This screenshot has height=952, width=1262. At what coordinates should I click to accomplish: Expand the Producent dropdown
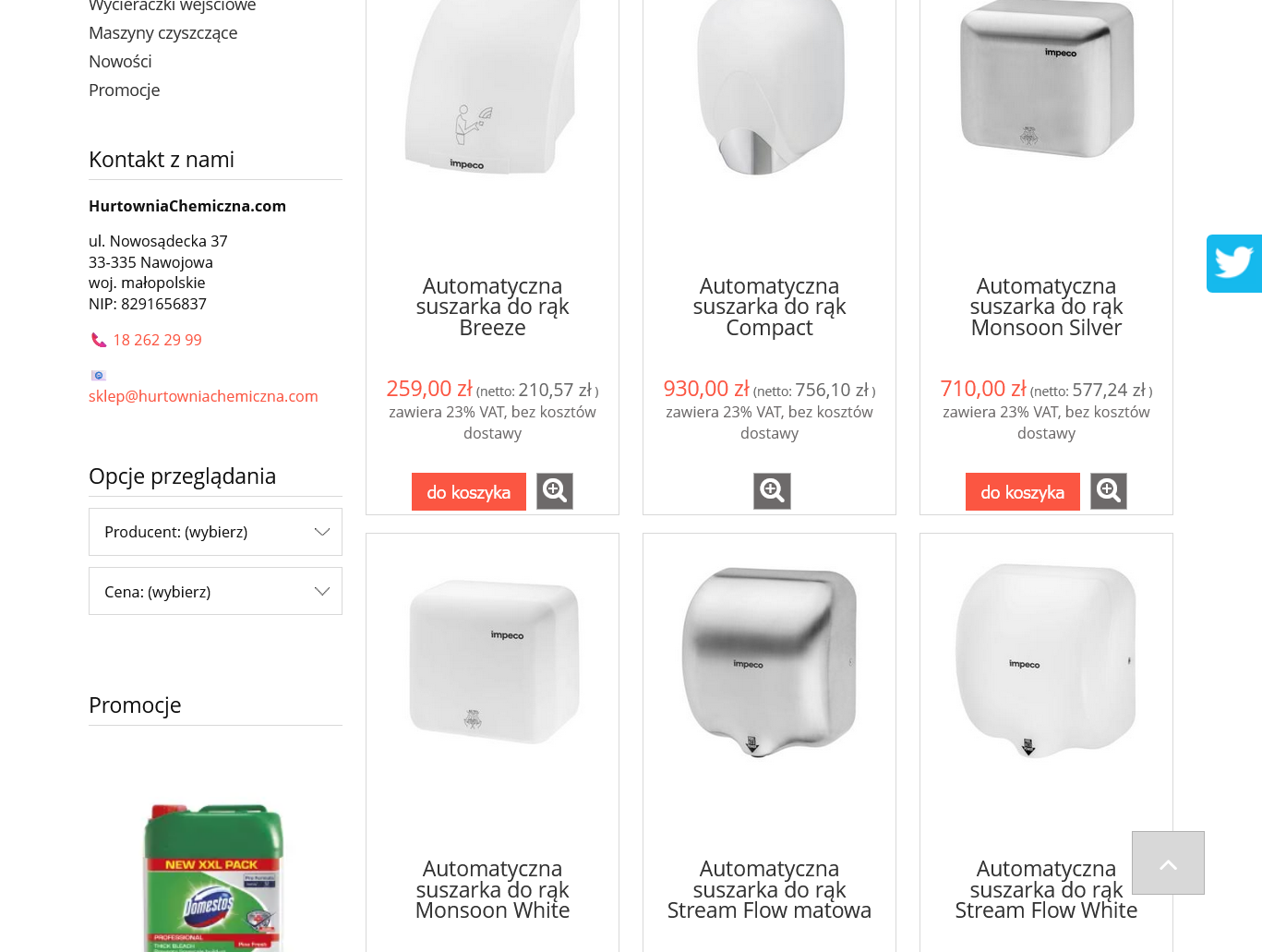[x=215, y=532]
